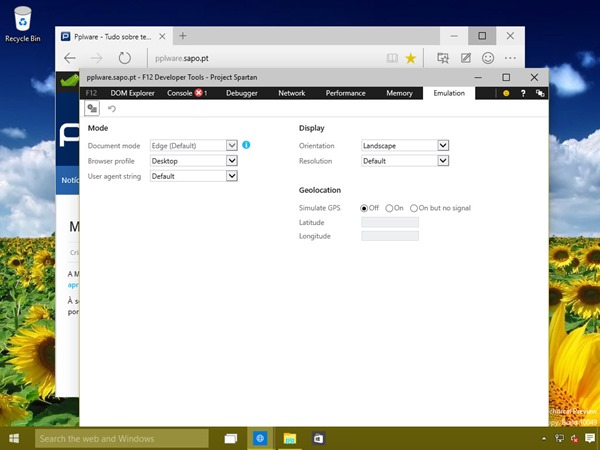Screen dimensions: 600x450
Task: Open the Store taskbar icon
Action: coord(318,439)
